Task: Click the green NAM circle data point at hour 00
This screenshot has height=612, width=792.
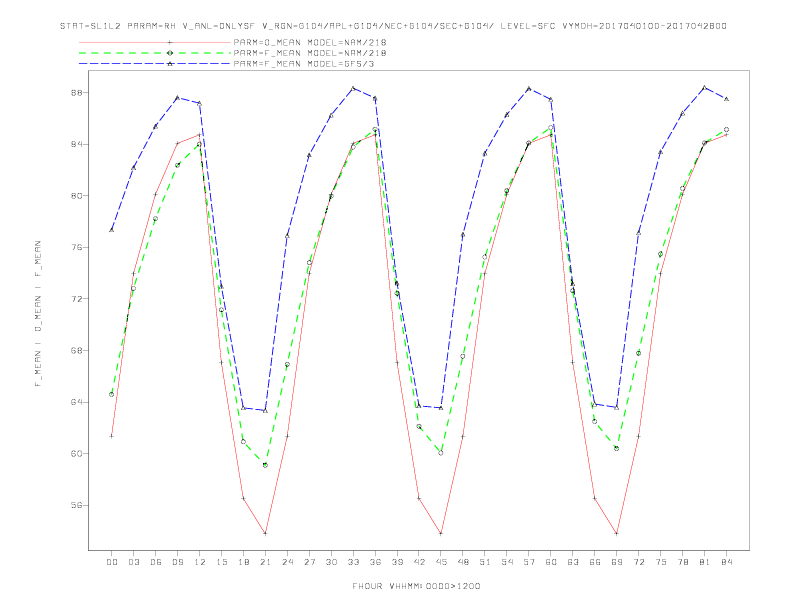Action: pos(112,394)
